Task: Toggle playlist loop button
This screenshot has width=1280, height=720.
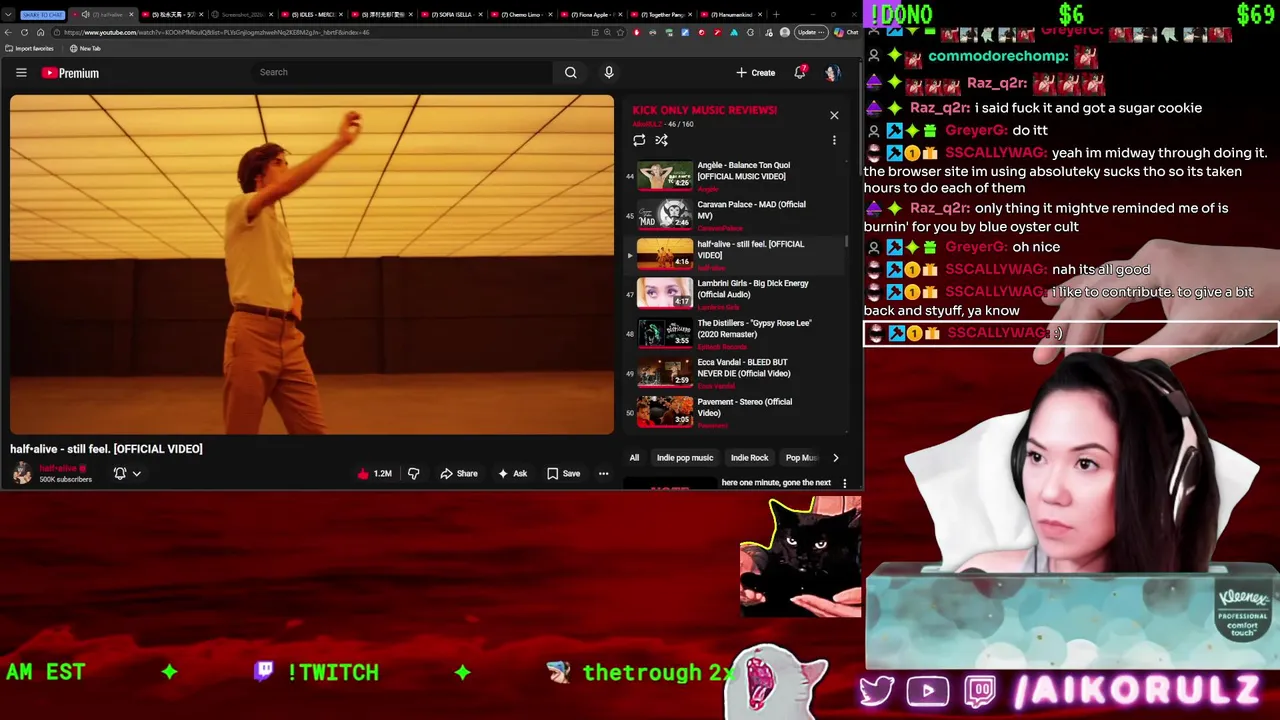Action: (639, 140)
